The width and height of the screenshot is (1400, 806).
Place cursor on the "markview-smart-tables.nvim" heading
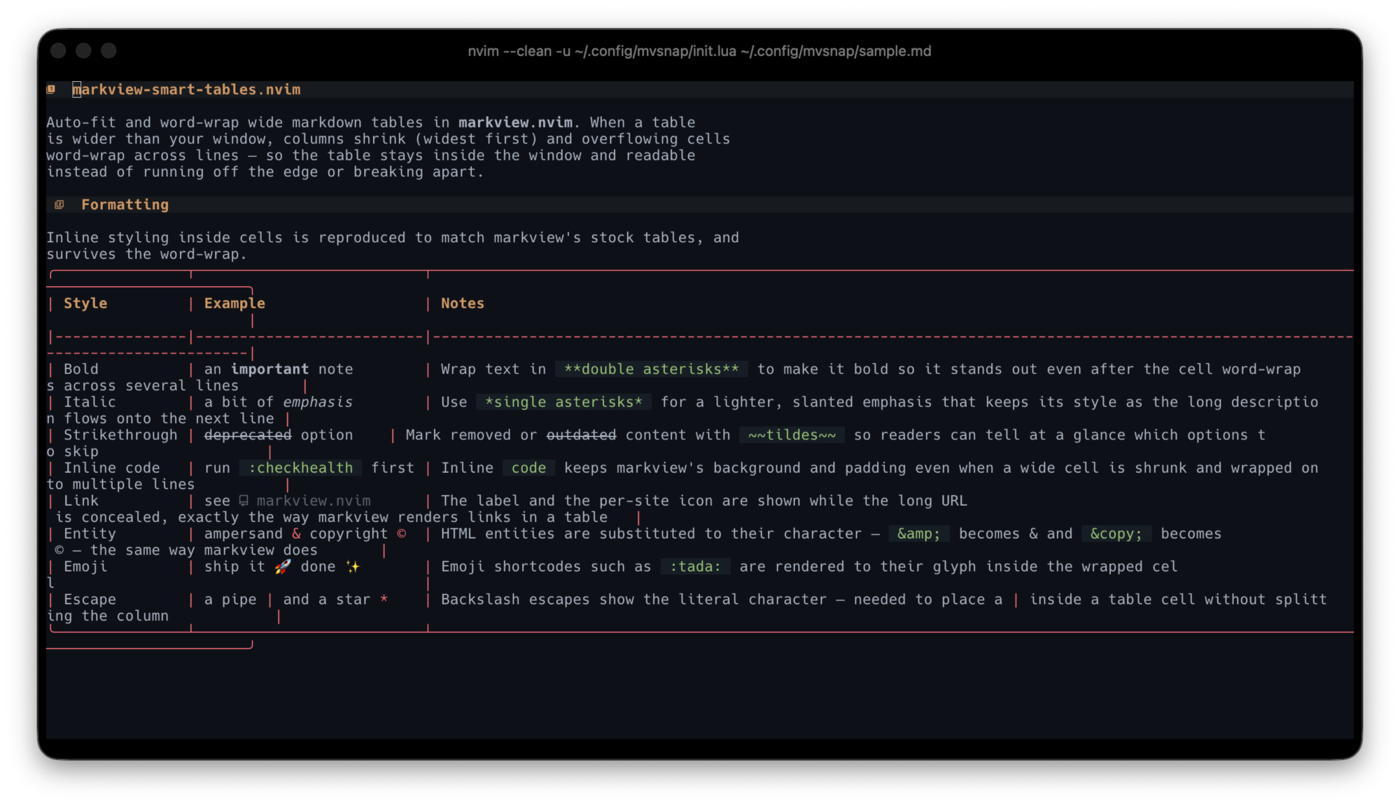186,90
